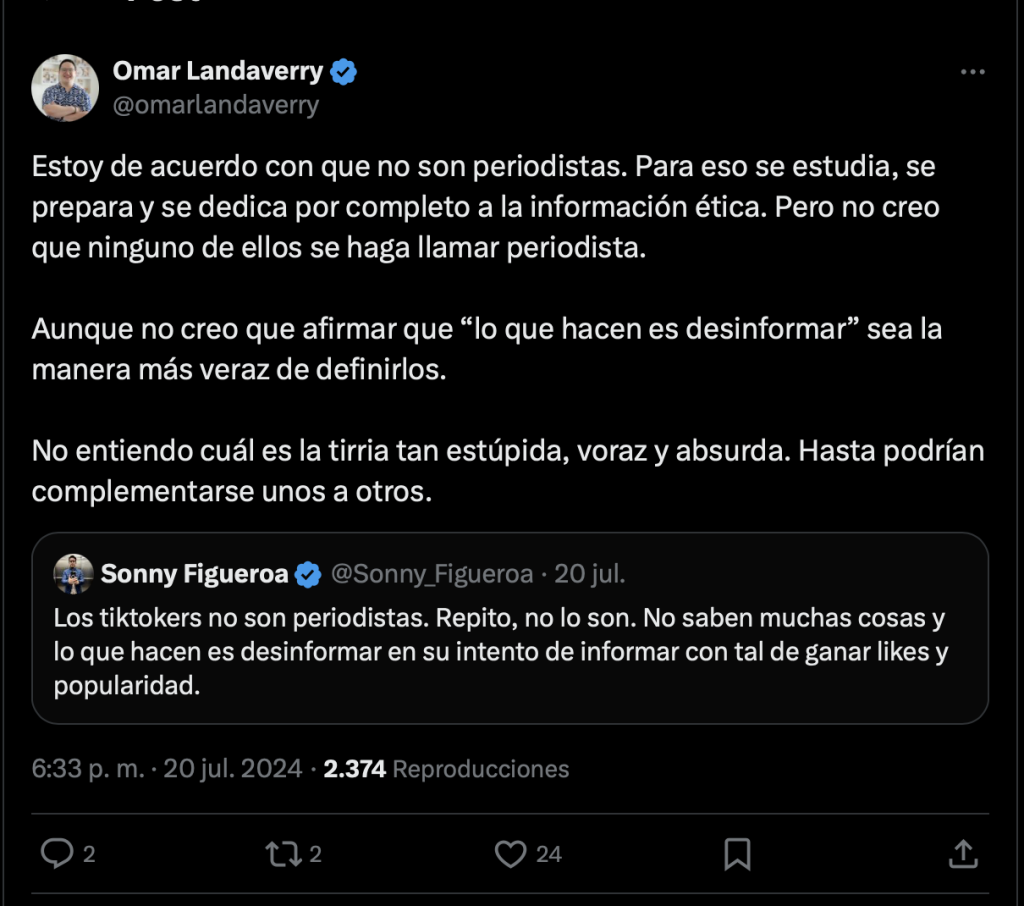
Task: View the 2.374 Reproducciones count
Action: pyautogui.click(x=446, y=768)
